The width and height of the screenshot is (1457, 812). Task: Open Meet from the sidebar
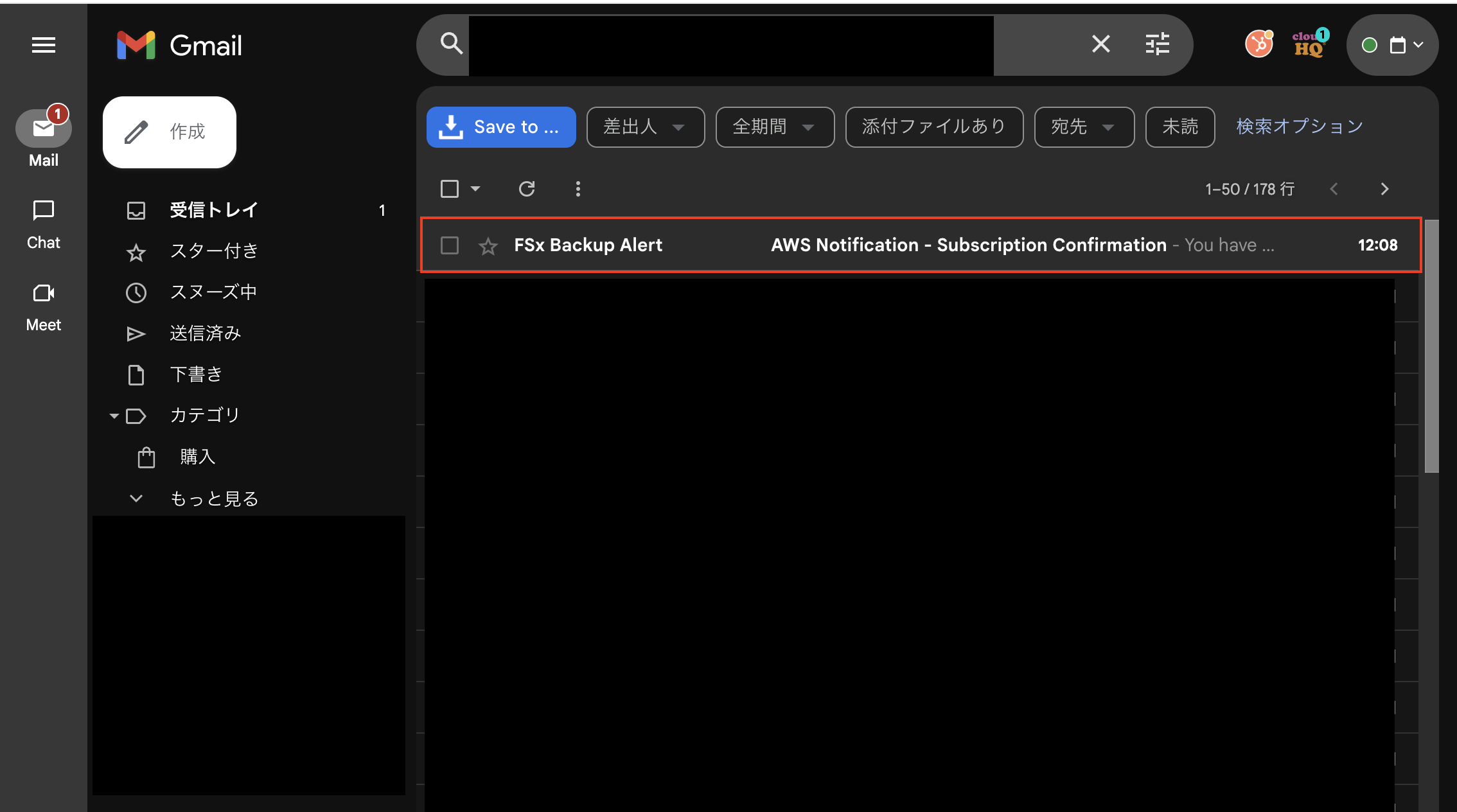[x=43, y=304]
